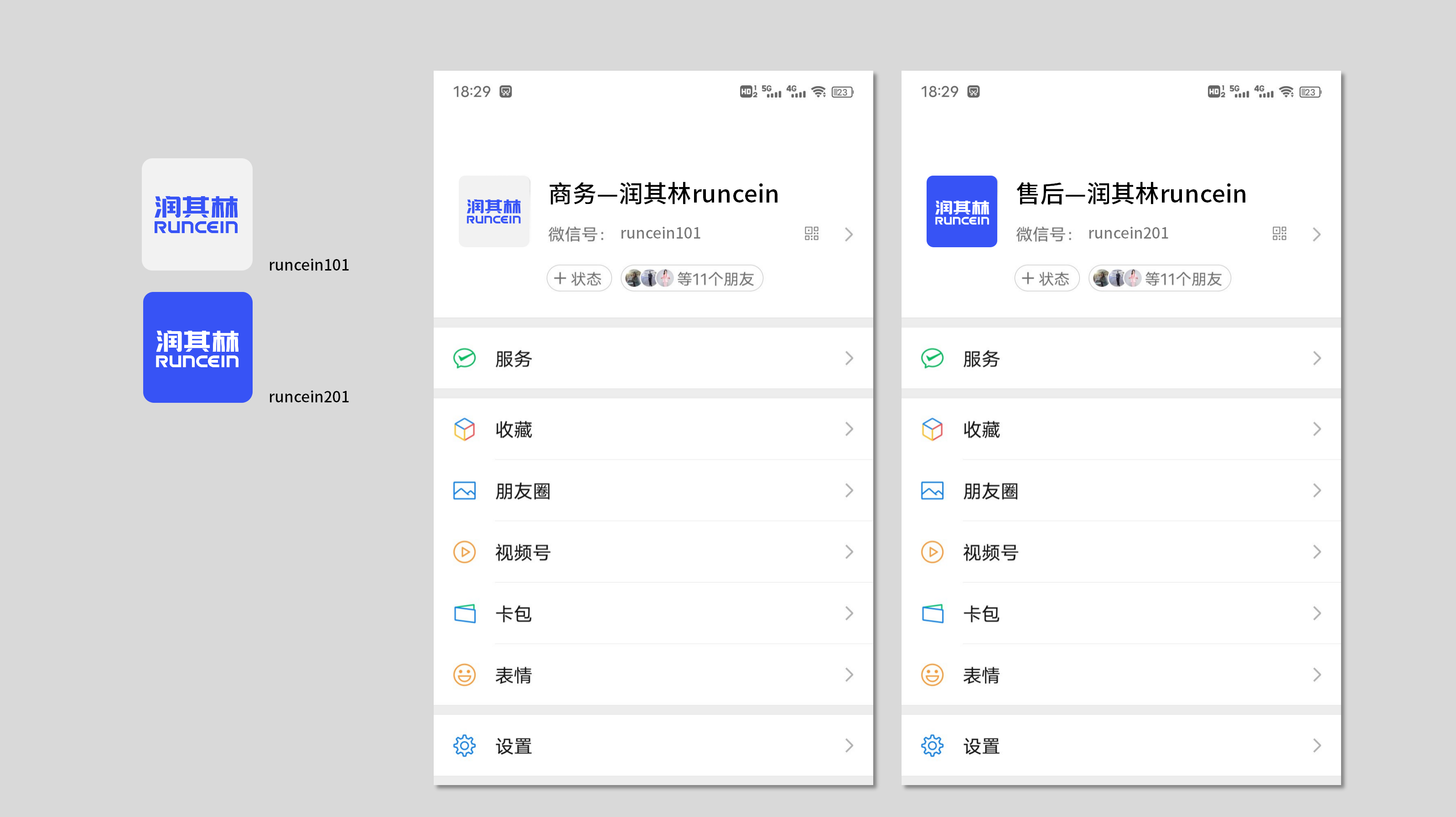This screenshot has height=817, width=1456.
Task: Select 设置 label in runcein101 screen
Action: pyautogui.click(x=514, y=746)
